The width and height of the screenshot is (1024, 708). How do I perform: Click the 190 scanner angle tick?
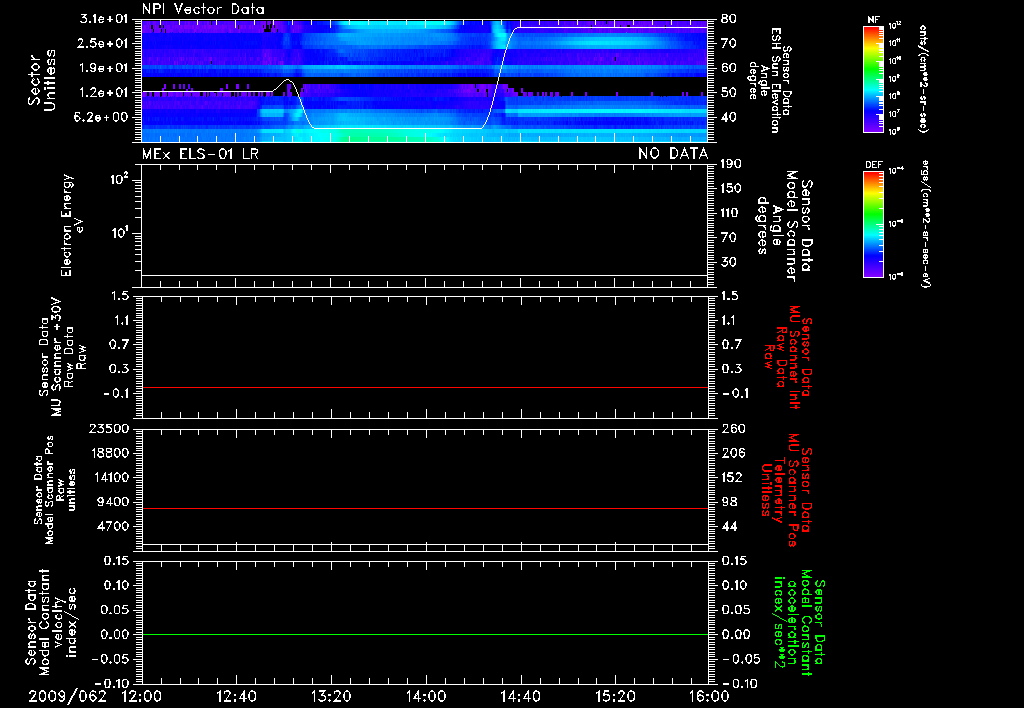click(731, 164)
